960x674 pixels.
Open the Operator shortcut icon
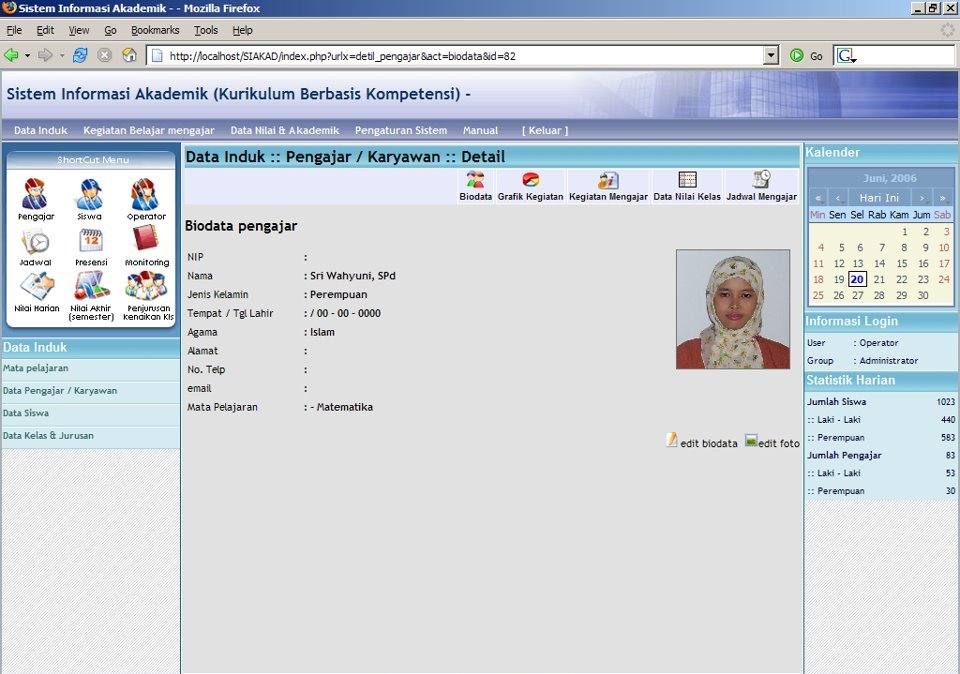pyautogui.click(x=143, y=194)
